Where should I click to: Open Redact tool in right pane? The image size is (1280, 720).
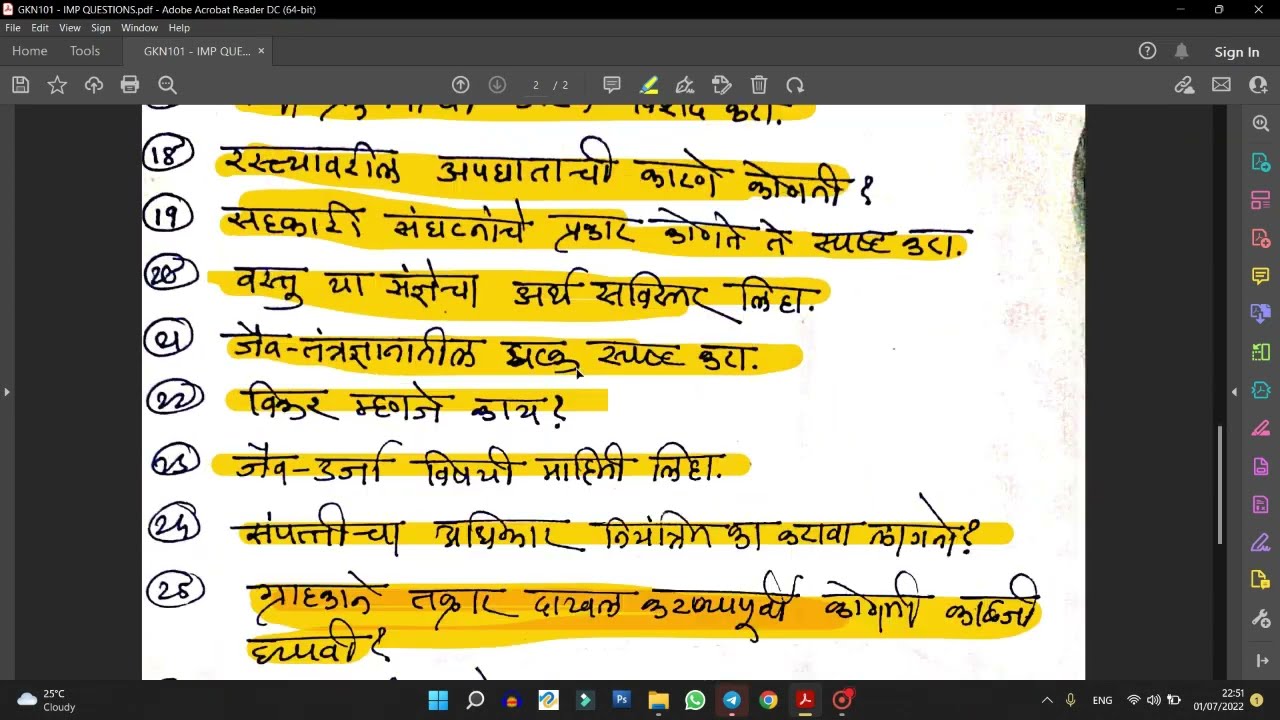pos(1260,428)
